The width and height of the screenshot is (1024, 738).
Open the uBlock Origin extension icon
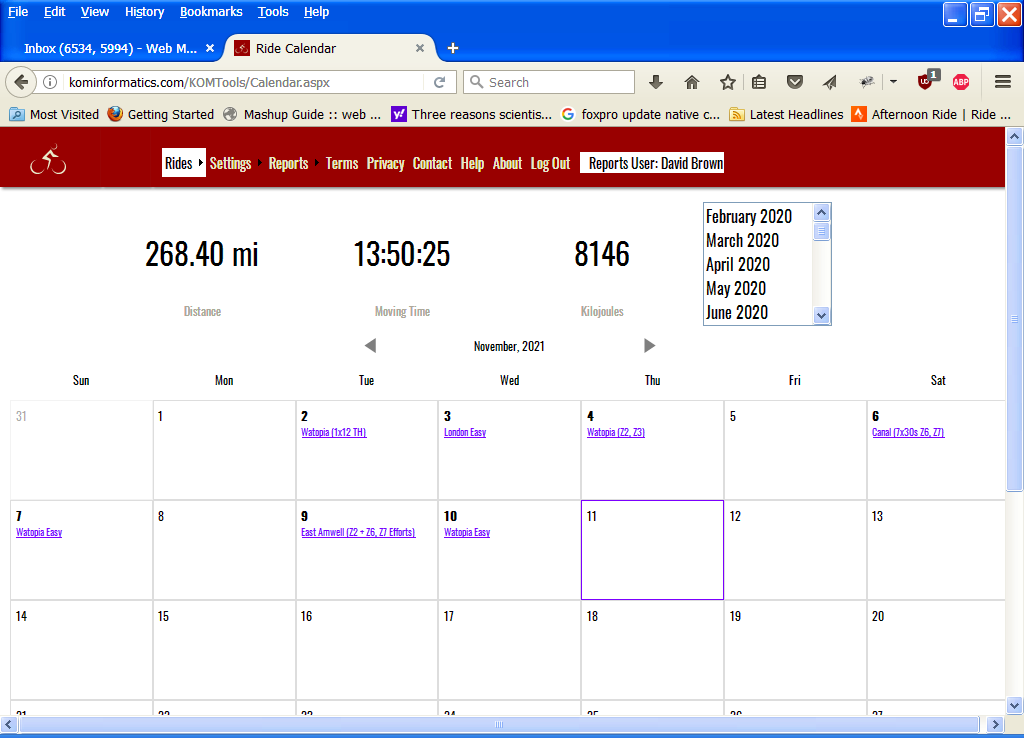tap(926, 81)
